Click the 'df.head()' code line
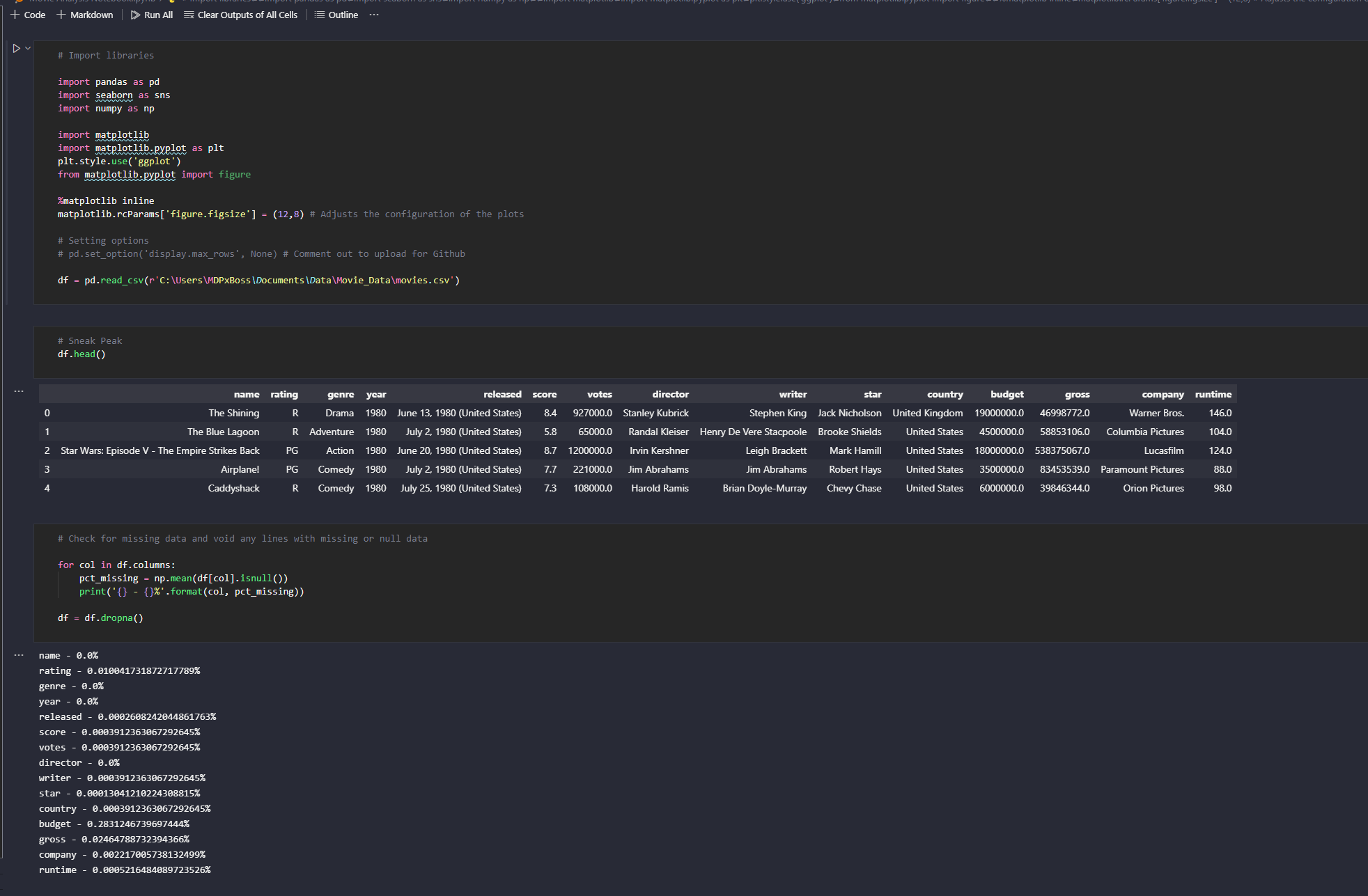The width and height of the screenshot is (1368, 896). coord(81,354)
